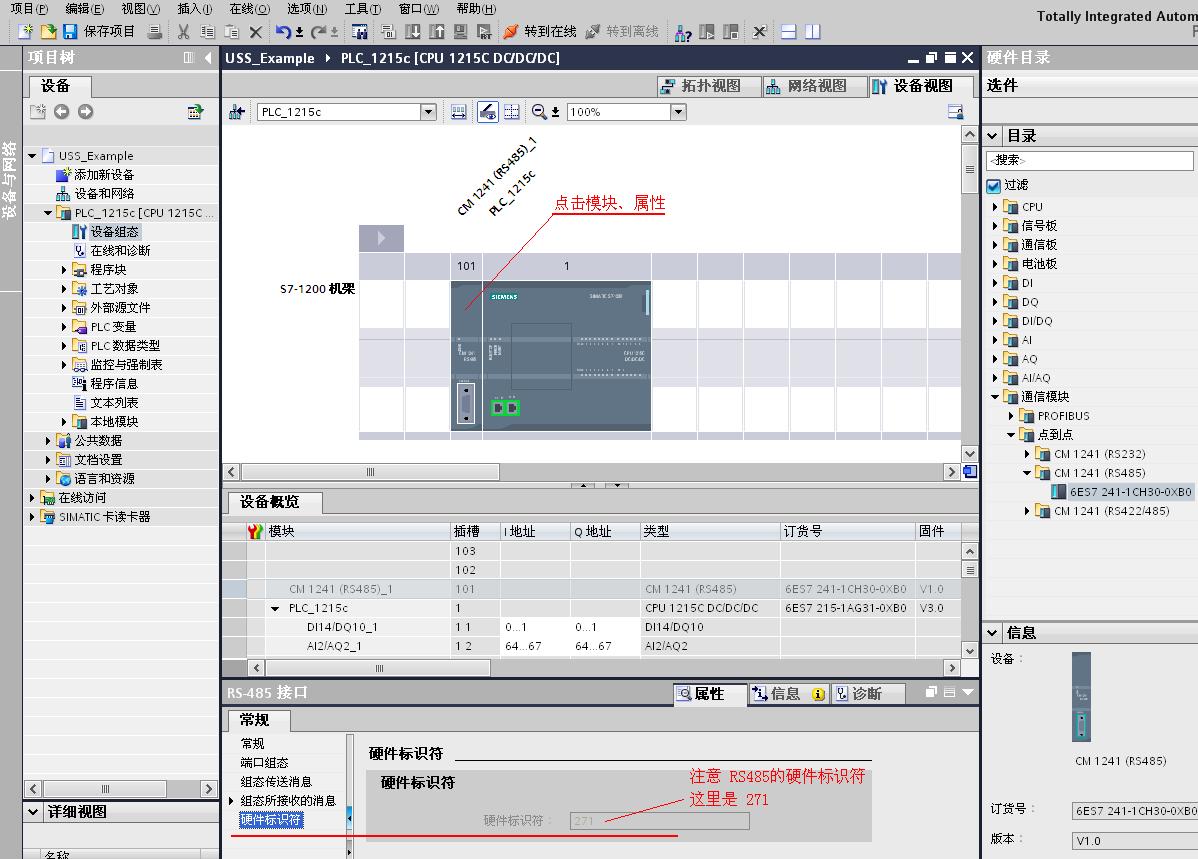Click the Start CPU icon
Image resolution: width=1198 pixels, height=859 pixels.
click(707, 31)
